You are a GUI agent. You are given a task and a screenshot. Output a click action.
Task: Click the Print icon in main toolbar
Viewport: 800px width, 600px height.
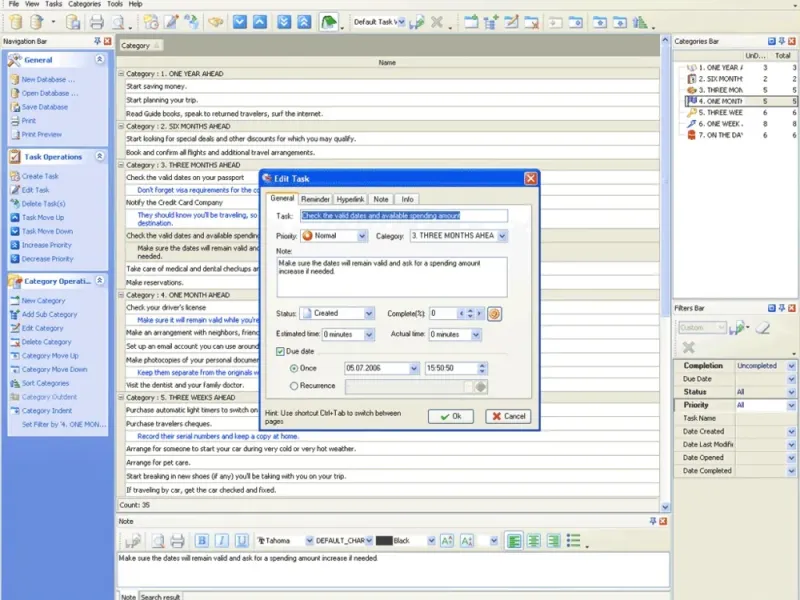tap(97, 21)
